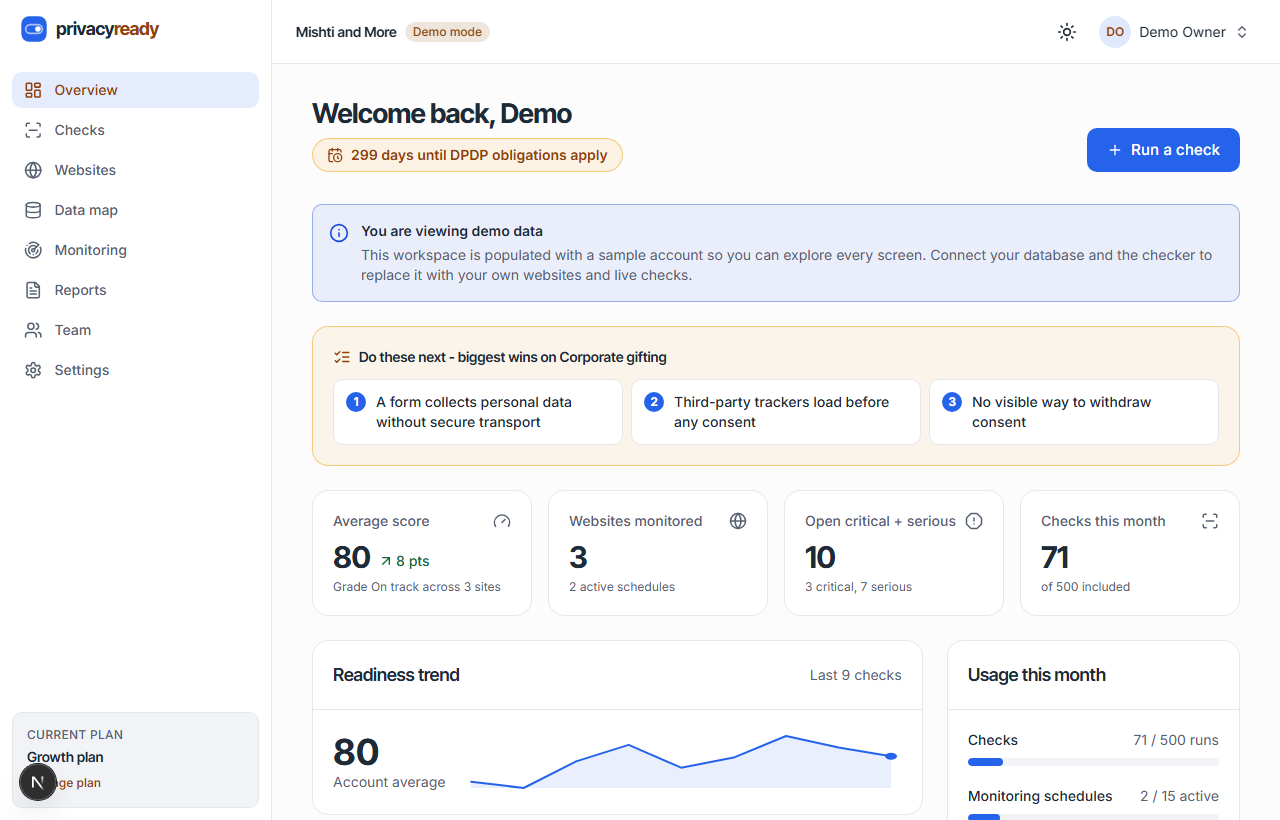
Task: Navigate to Data map
Action: point(135,210)
